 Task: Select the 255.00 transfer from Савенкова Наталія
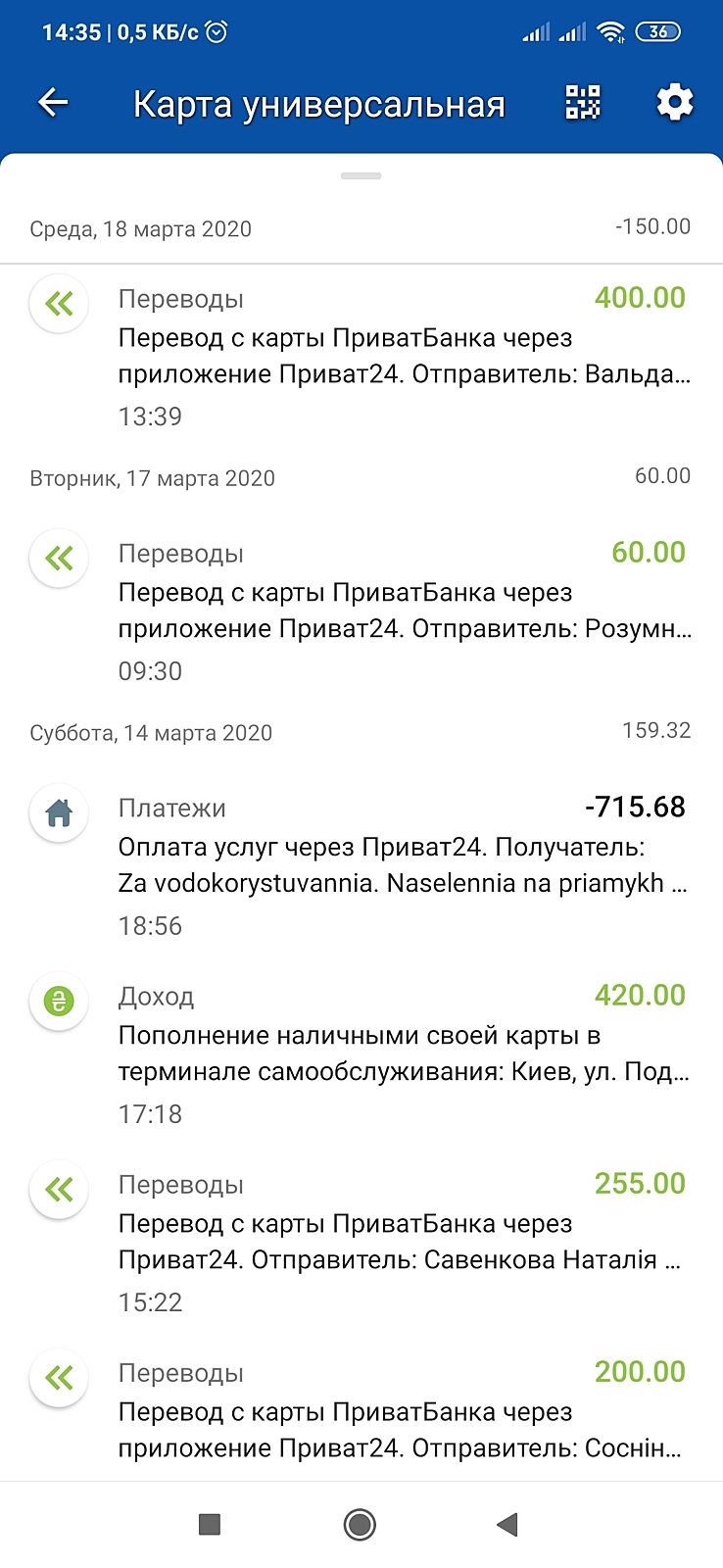click(x=402, y=1242)
